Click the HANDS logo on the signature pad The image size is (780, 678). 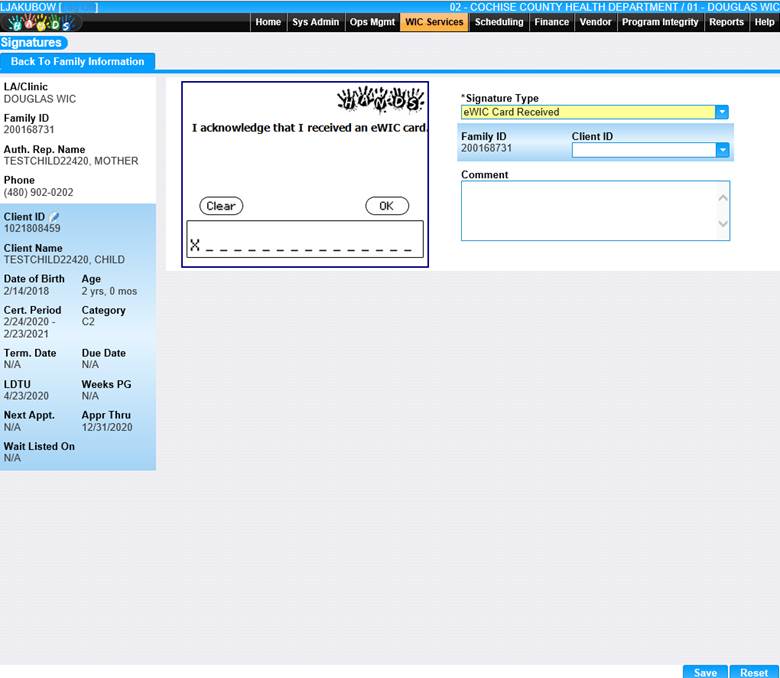[x=381, y=99]
